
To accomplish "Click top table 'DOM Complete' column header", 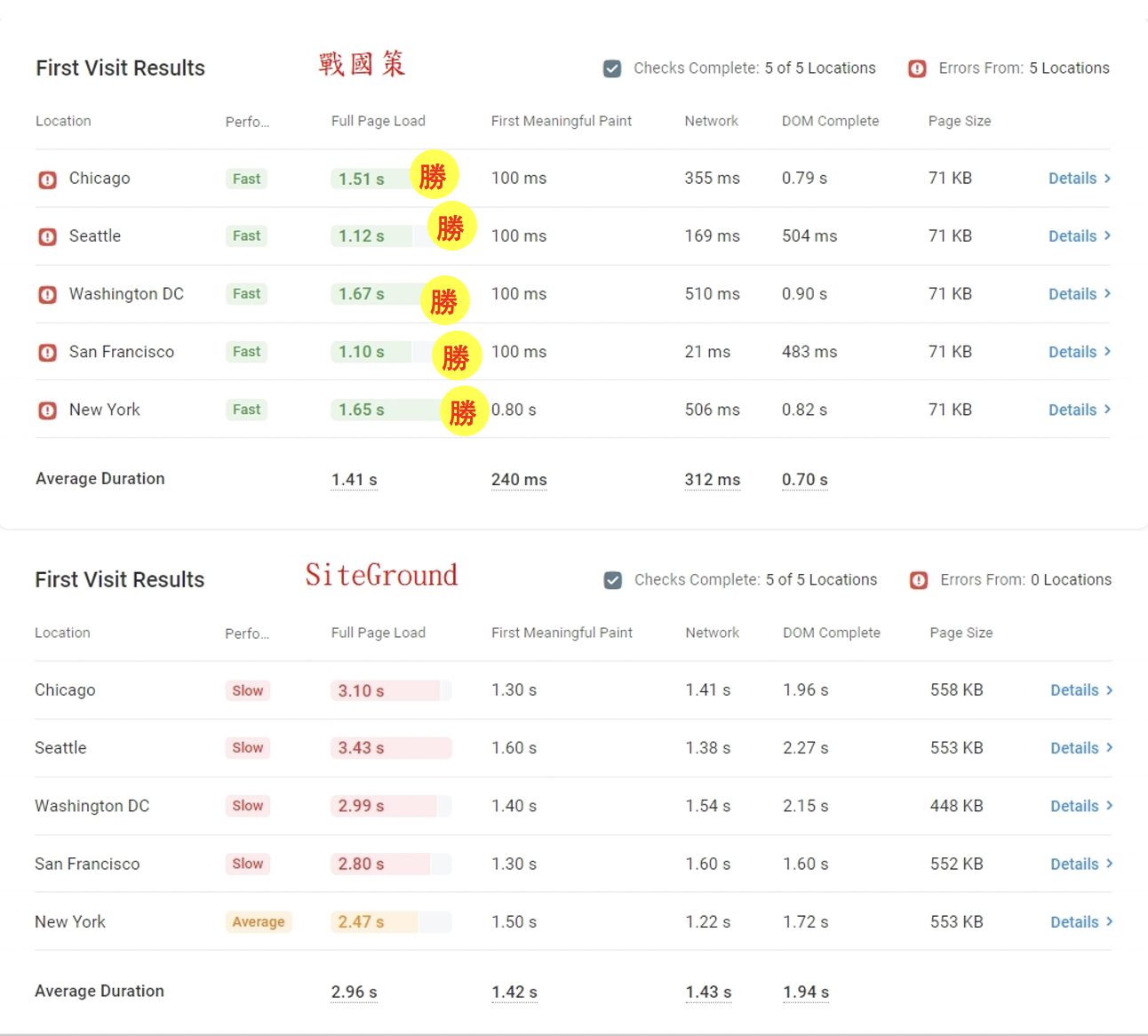I will pyautogui.click(x=830, y=121).
